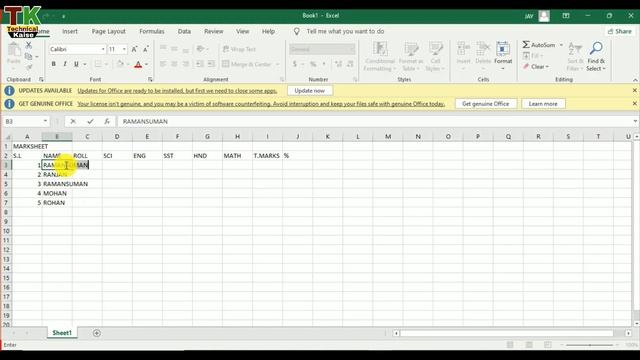Viewport: 640px width, 360px height.
Task: Open Clipboard pane dialog launcher
Action: coord(41,80)
